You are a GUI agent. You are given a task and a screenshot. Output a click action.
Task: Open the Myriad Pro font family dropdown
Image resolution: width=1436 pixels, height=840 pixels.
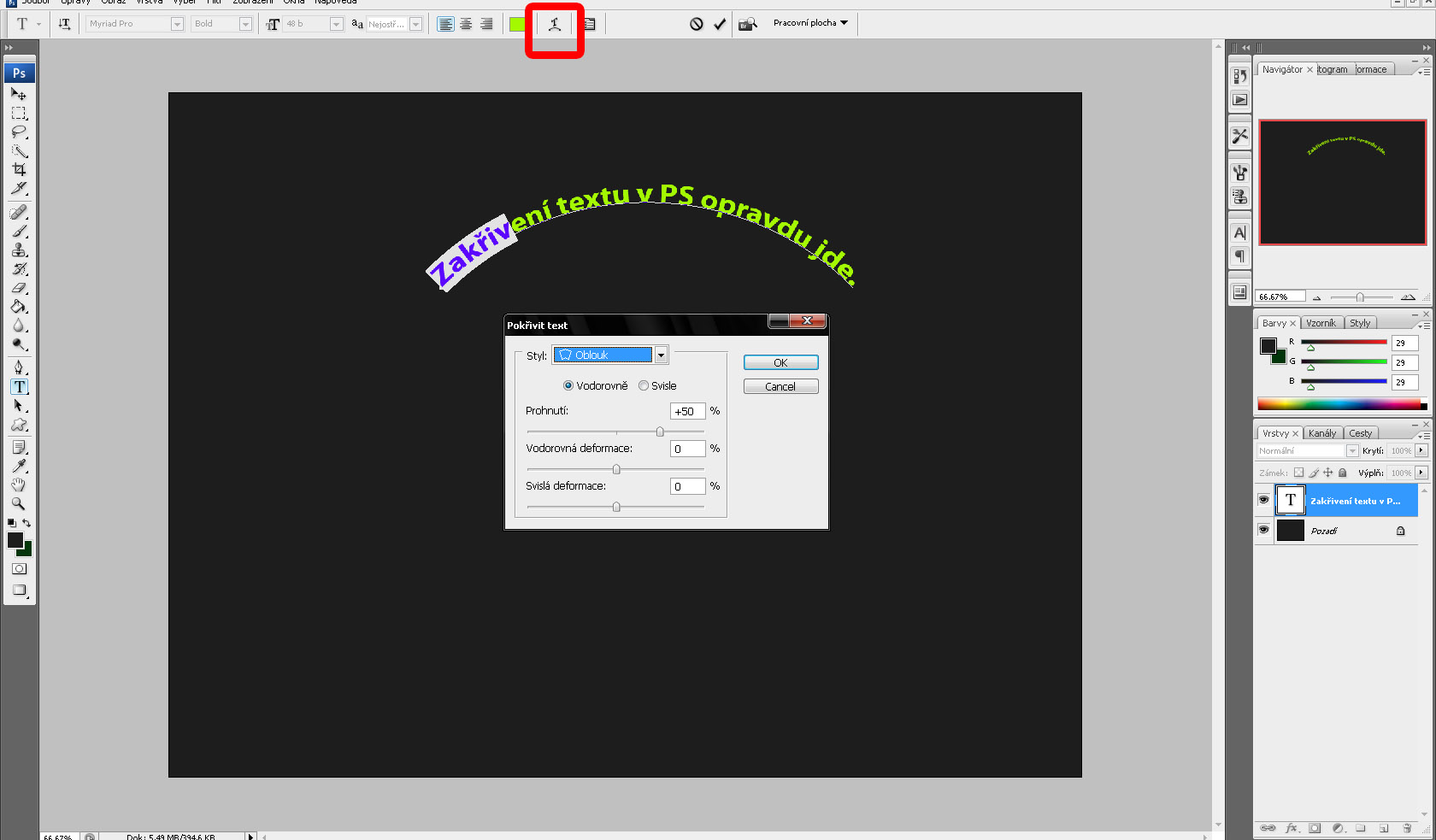coord(177,24)
